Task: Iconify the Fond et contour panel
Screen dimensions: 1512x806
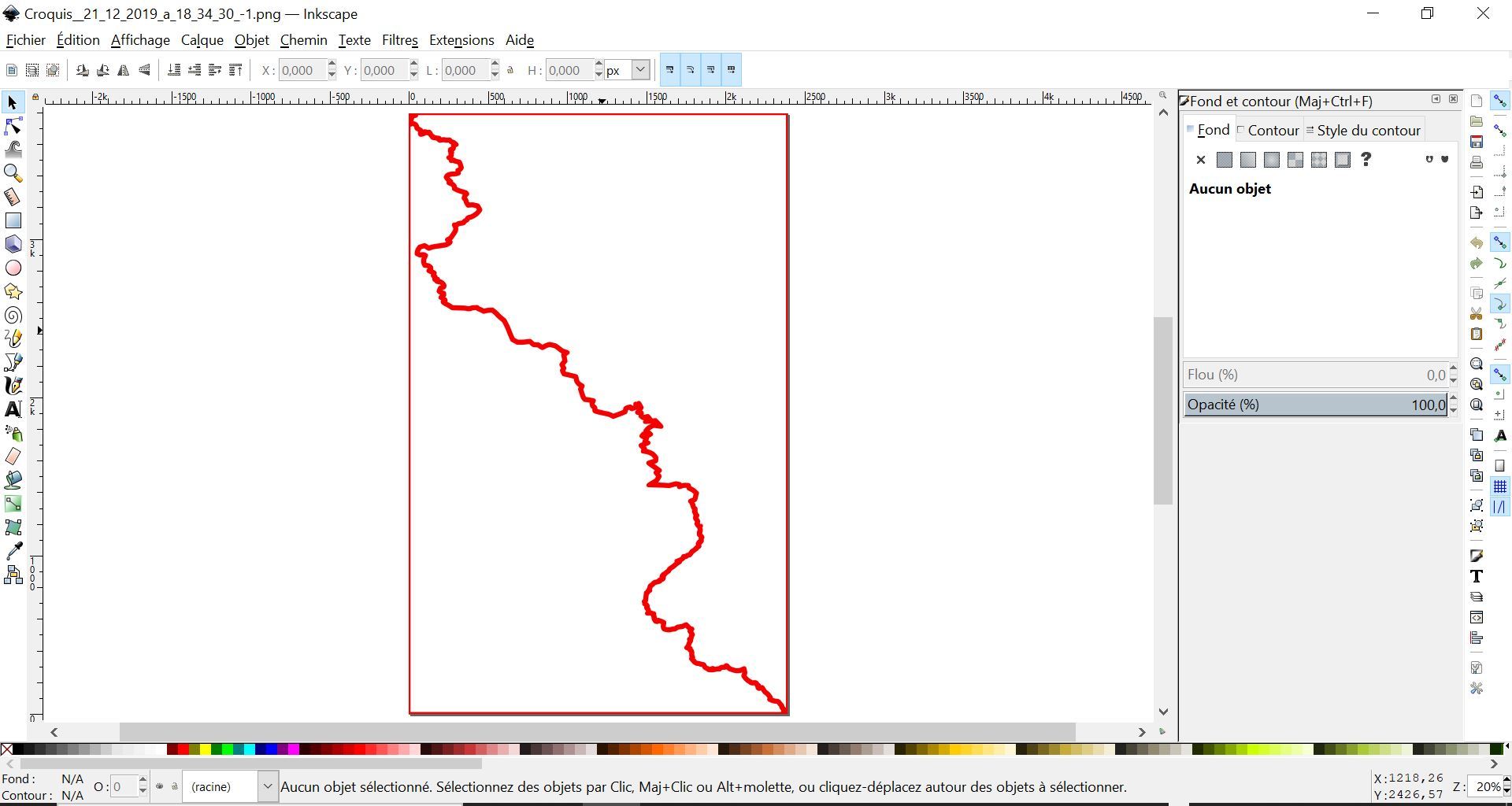Action: (1436, 99)
